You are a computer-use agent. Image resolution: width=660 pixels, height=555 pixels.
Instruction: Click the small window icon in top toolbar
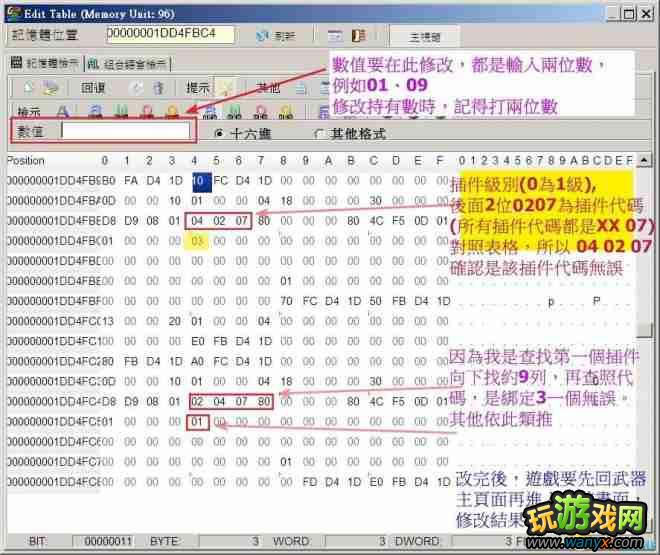[334, 35]
